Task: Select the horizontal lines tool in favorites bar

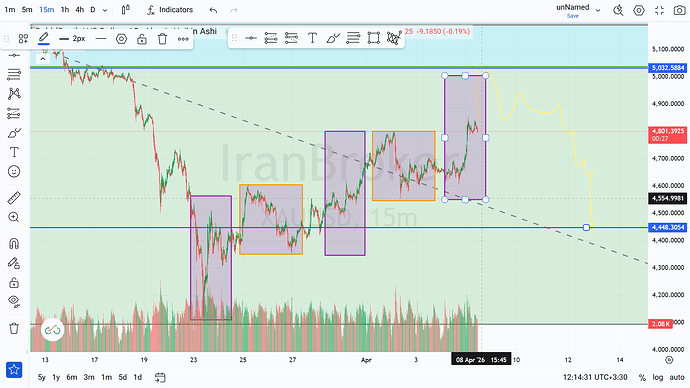Action: coord(353,38)
